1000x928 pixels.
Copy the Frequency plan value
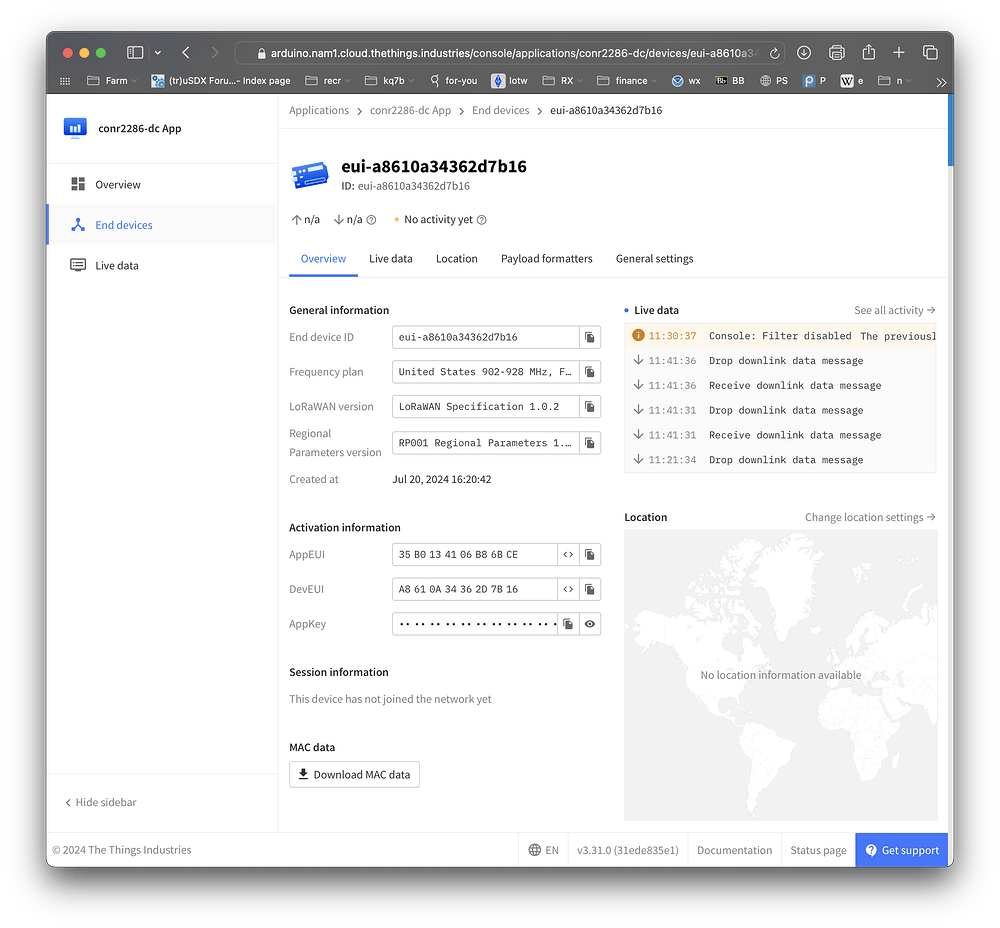(589, 372)
